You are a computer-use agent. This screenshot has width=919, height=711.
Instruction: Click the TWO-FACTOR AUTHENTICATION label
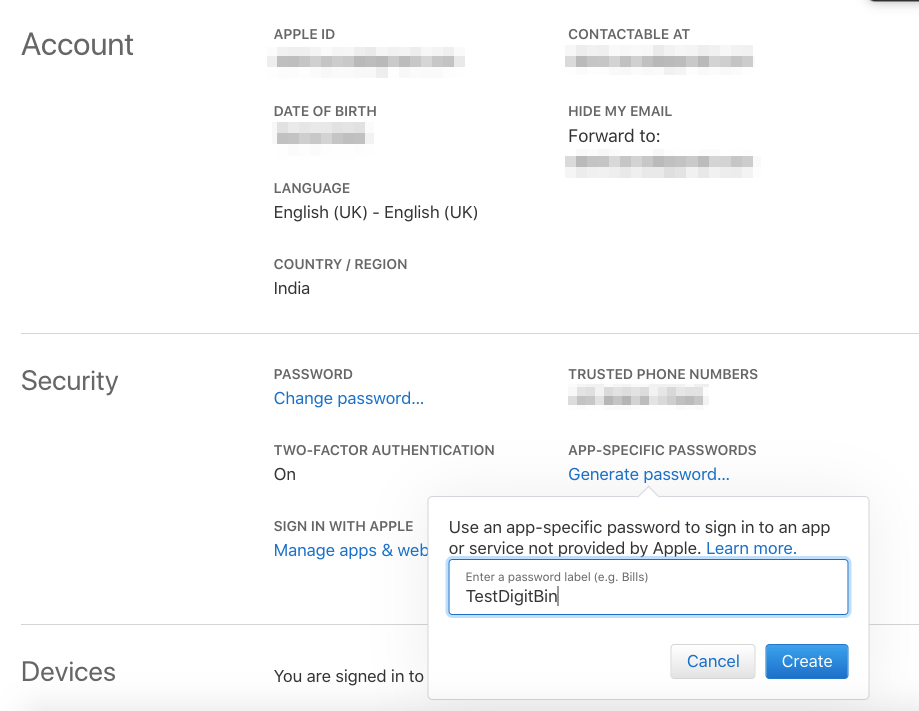tap(384, 450)
